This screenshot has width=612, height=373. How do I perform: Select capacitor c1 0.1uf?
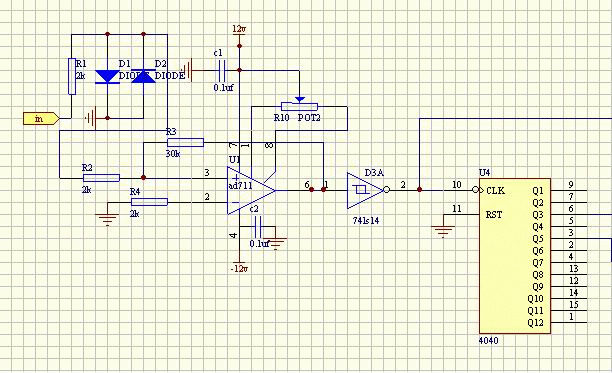221,70
